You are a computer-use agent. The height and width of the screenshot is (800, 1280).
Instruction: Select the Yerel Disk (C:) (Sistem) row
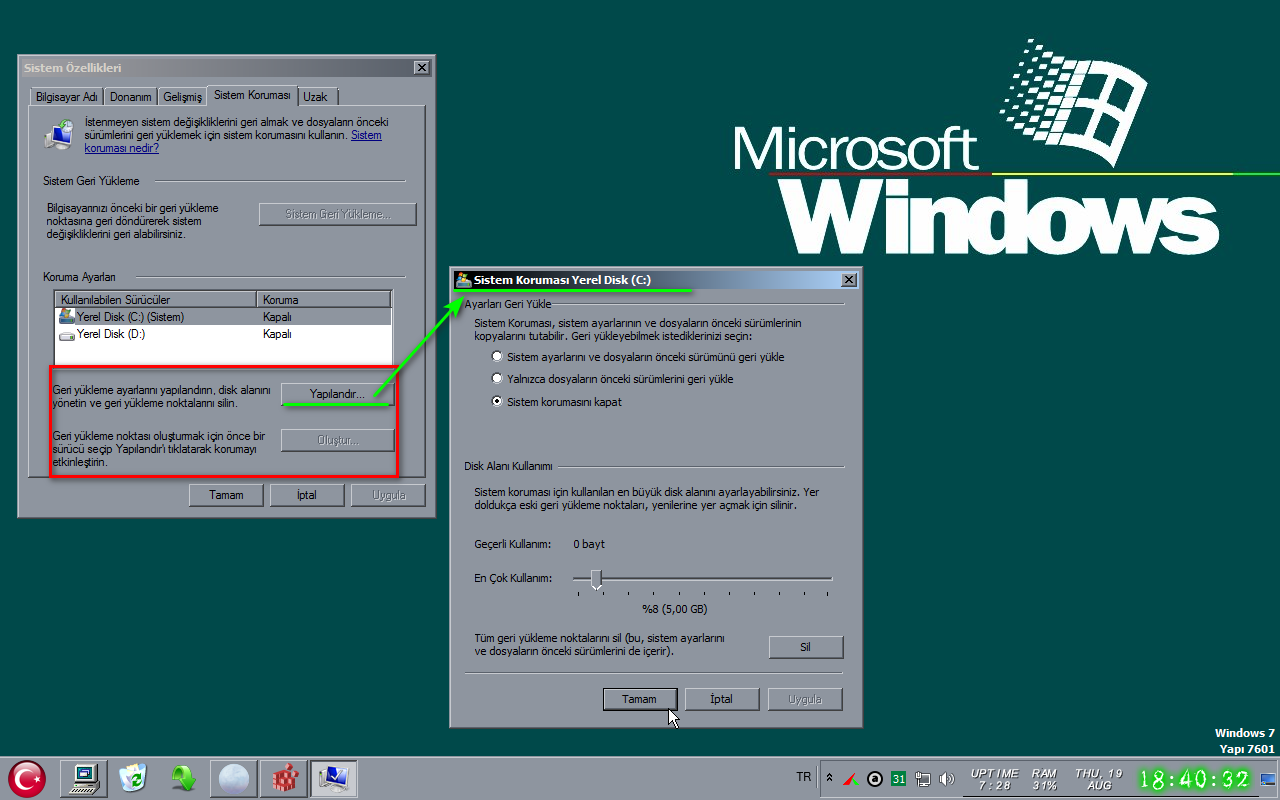[223, 317]
